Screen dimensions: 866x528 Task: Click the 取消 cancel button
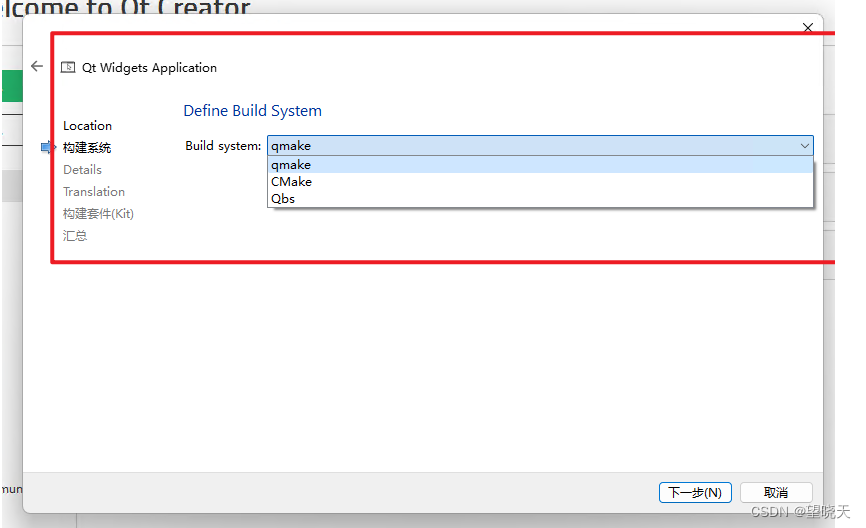(775, 492)
